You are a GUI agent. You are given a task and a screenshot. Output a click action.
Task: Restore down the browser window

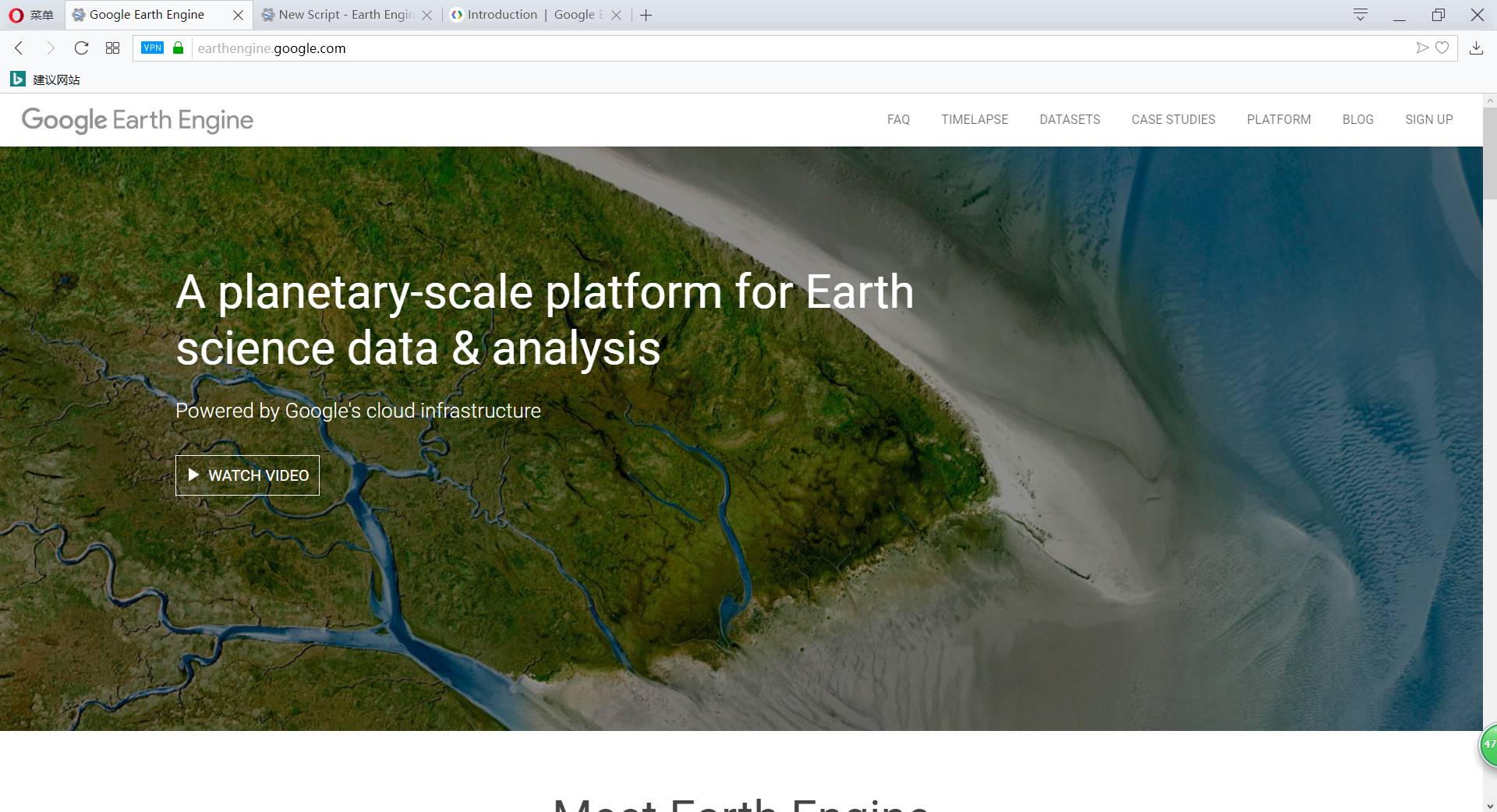point(1439,15)
